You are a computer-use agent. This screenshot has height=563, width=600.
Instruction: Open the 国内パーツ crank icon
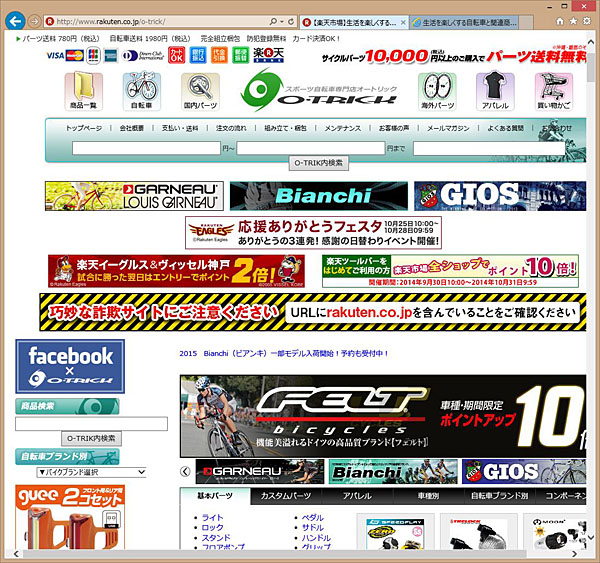(200, 91)
